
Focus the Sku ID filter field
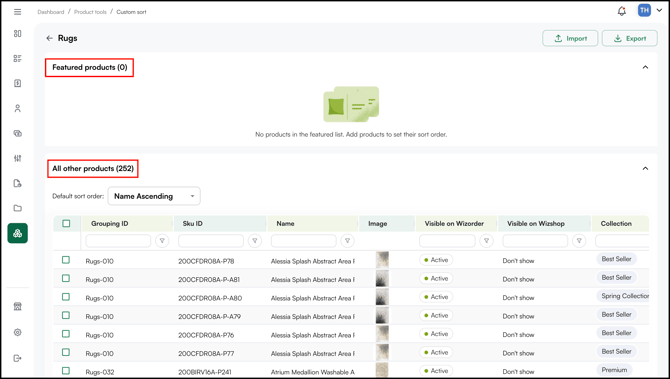[x=211, y=241]
